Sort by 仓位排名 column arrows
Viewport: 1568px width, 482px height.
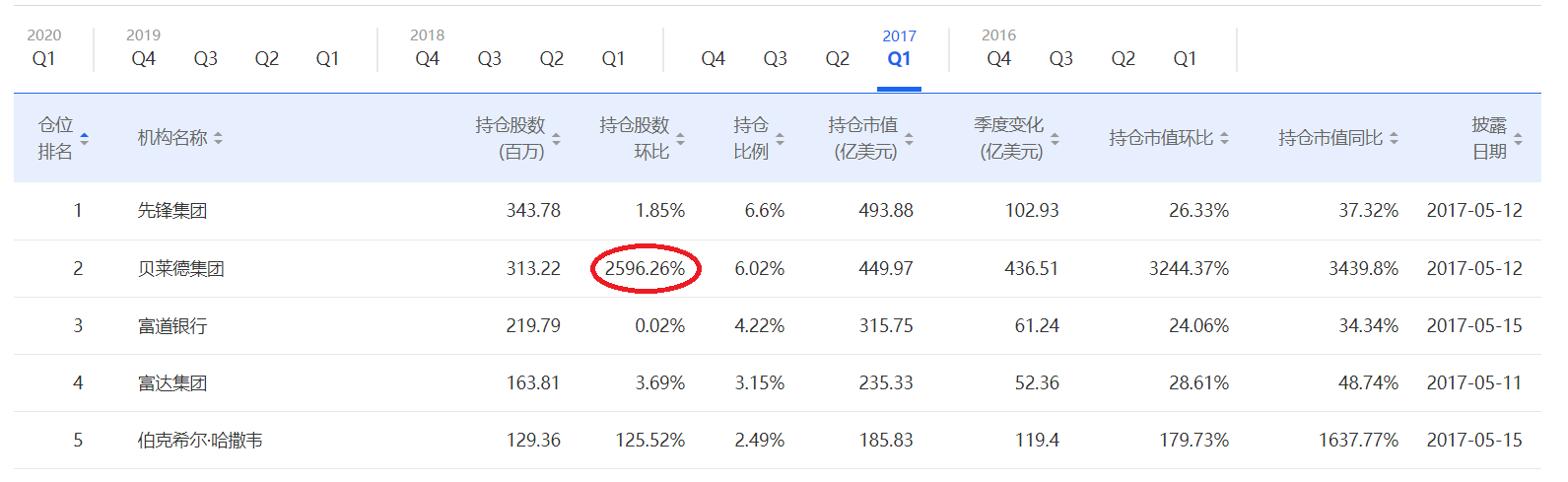(x=84, y=139)
